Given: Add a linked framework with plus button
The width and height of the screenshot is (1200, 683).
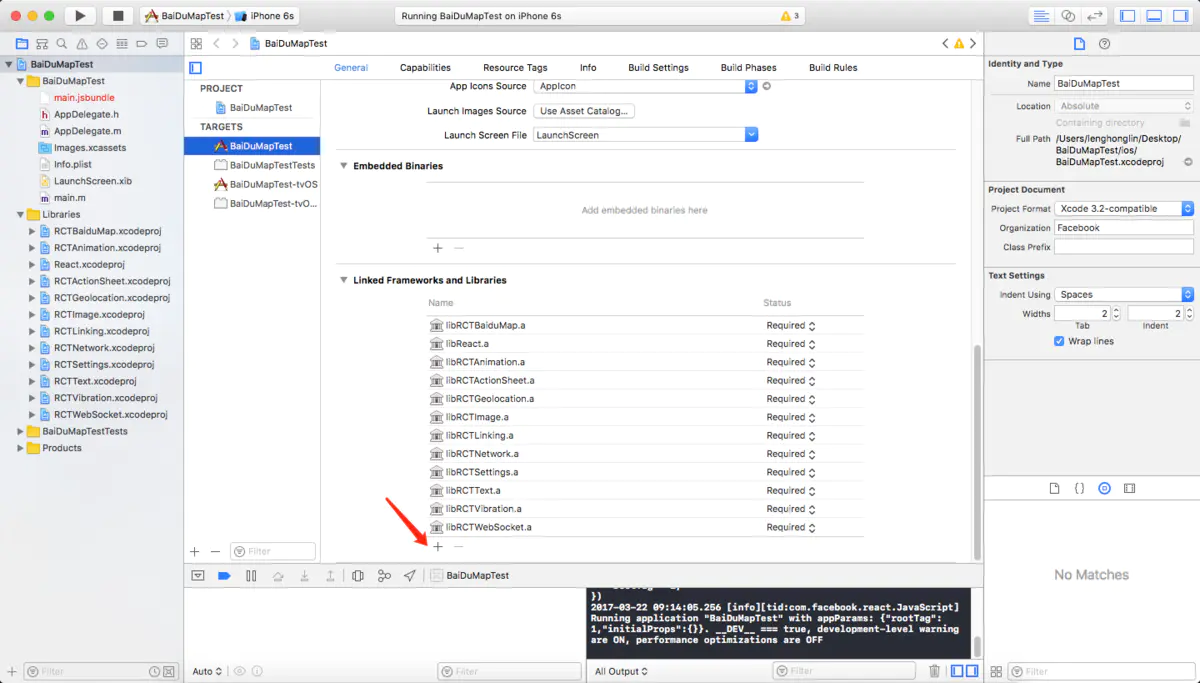Looking at the screenshot, I should coord(438,547).
